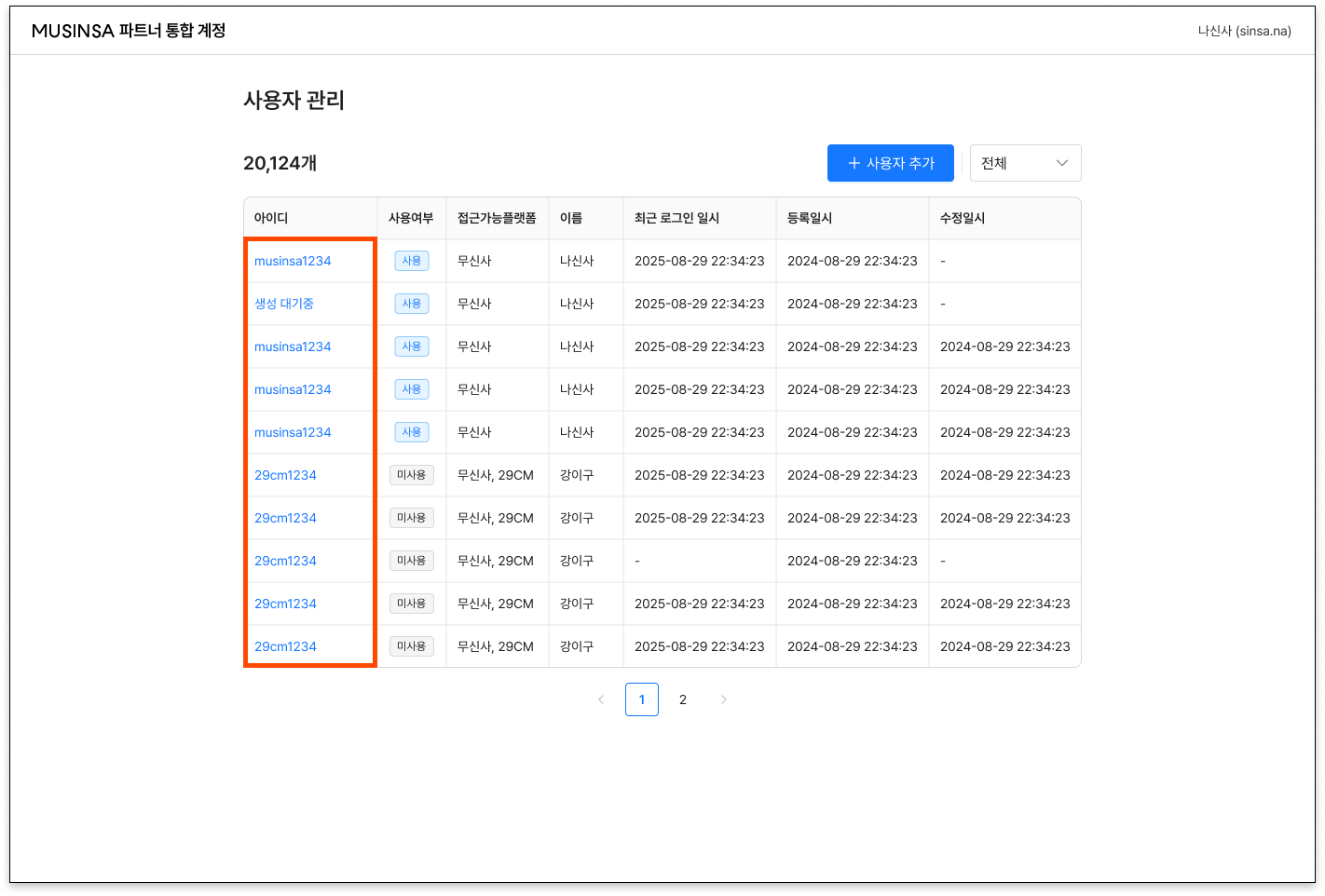Open the musinsa1234 link in the first row
Screen dimensions: 1325x896
(x=293, y=261)
